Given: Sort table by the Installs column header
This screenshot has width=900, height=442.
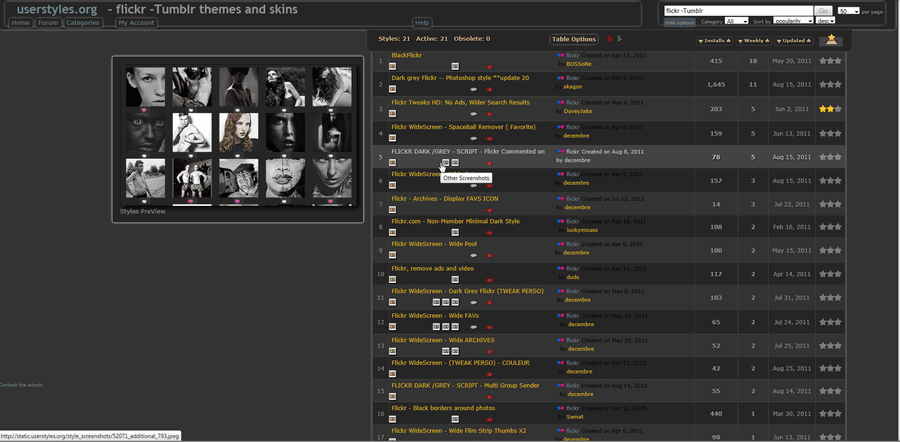Looking at the screenshot, I should tap(715, 41).
